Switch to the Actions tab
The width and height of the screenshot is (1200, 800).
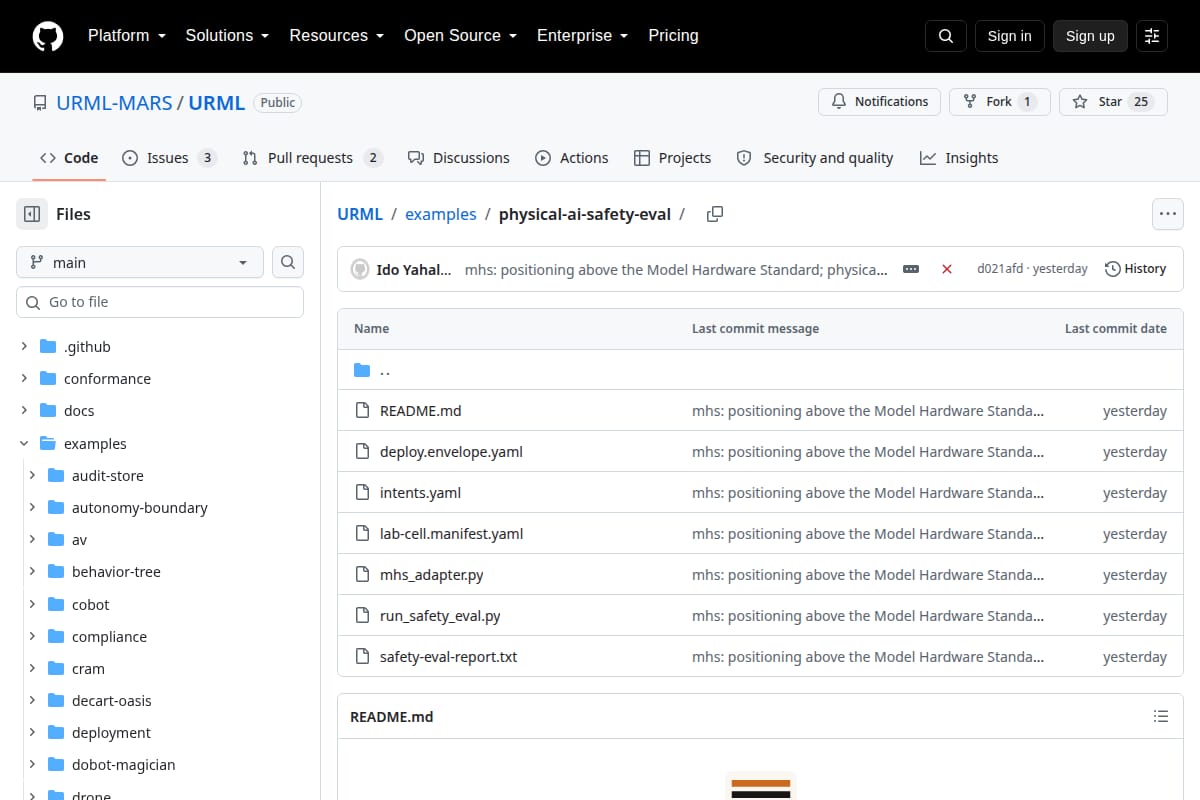click(572, 158)
